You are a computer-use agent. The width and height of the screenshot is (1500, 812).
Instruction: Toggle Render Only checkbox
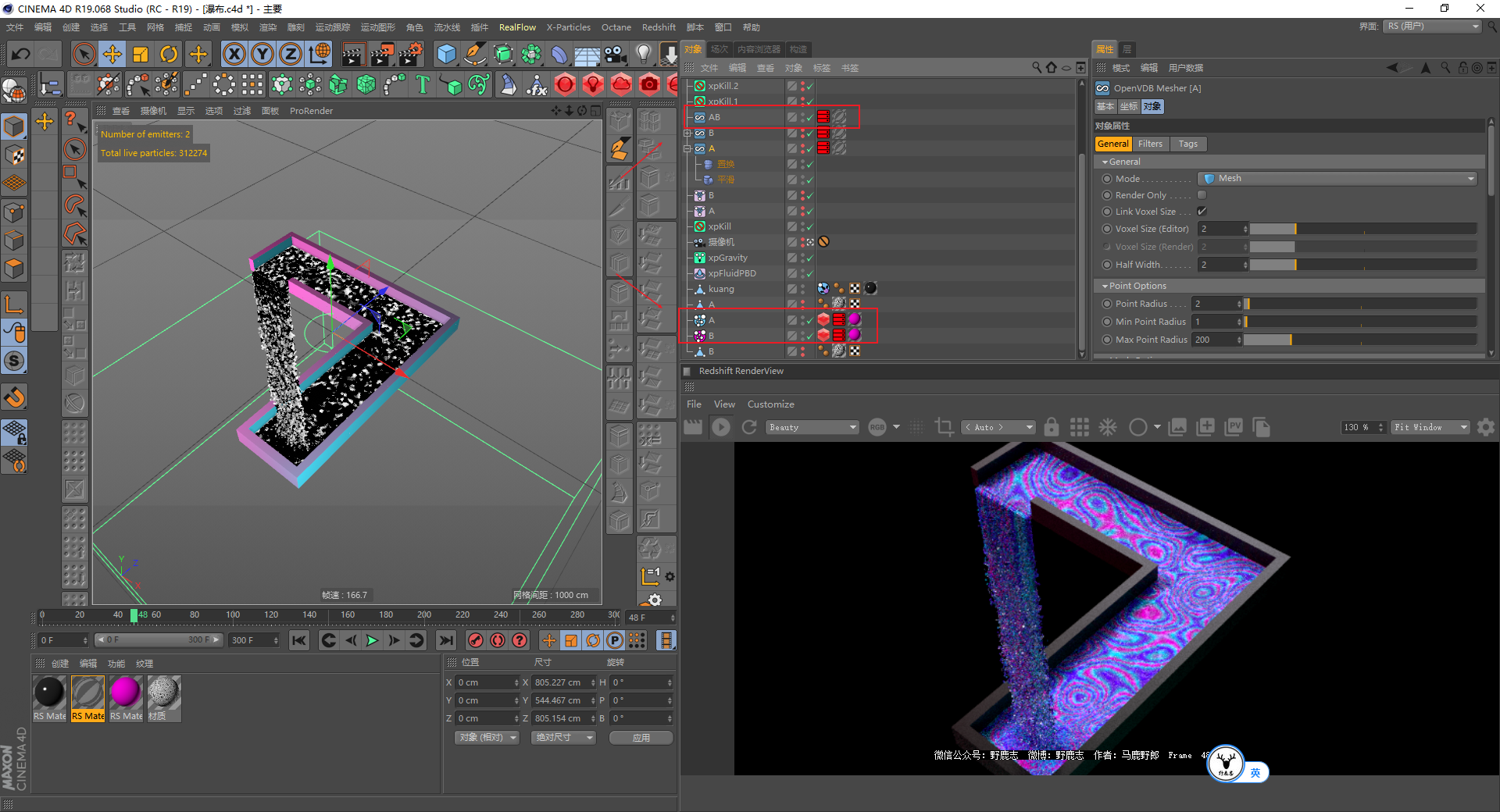click(x=1202, y=195)
